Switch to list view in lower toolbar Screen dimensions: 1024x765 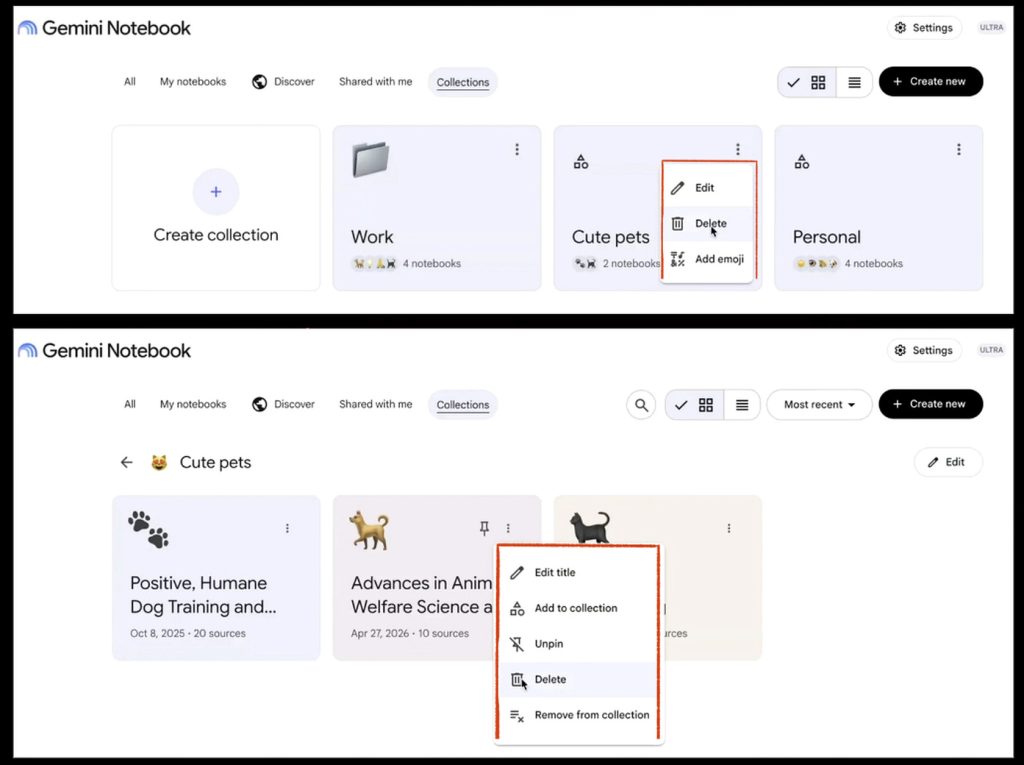point(742,405)
